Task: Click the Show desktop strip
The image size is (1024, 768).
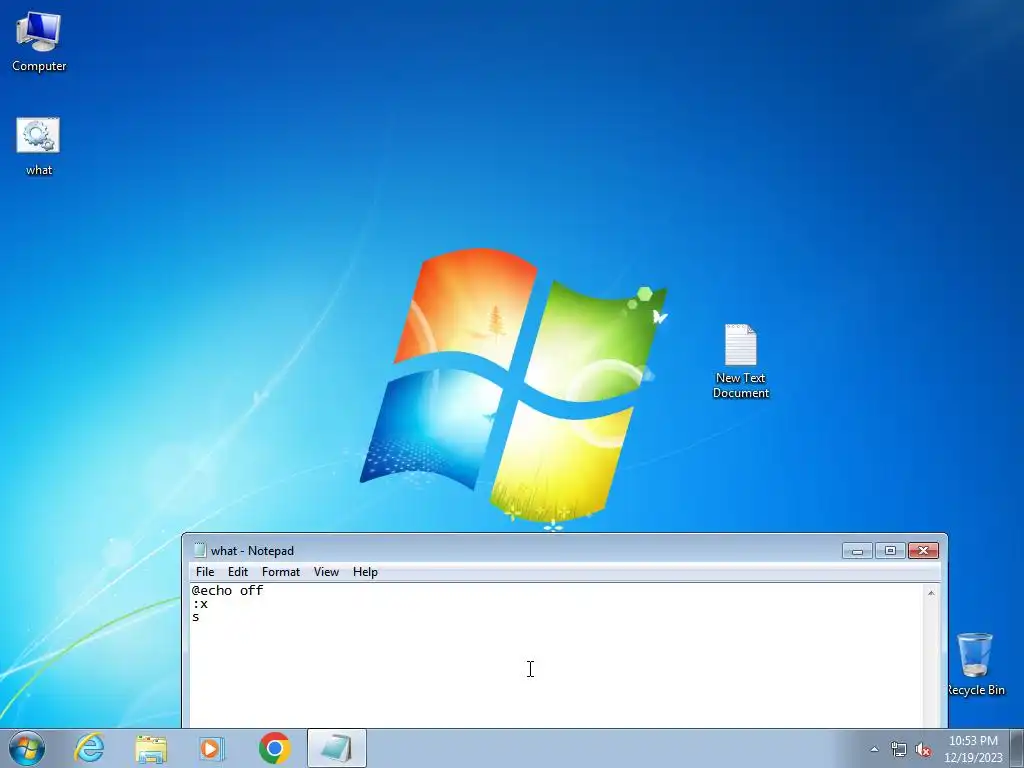Action: 1017,748
